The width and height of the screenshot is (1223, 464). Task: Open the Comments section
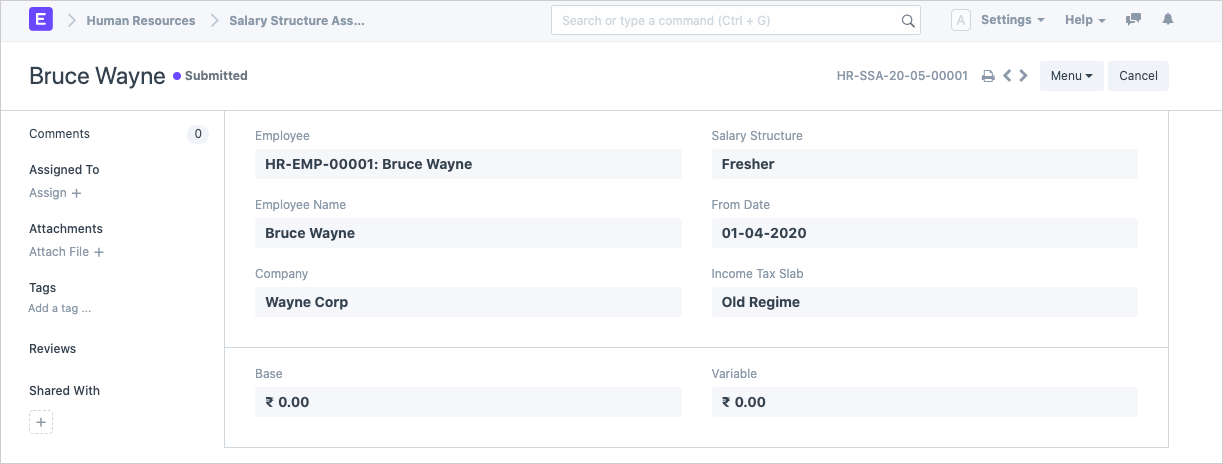click(59, 134)
